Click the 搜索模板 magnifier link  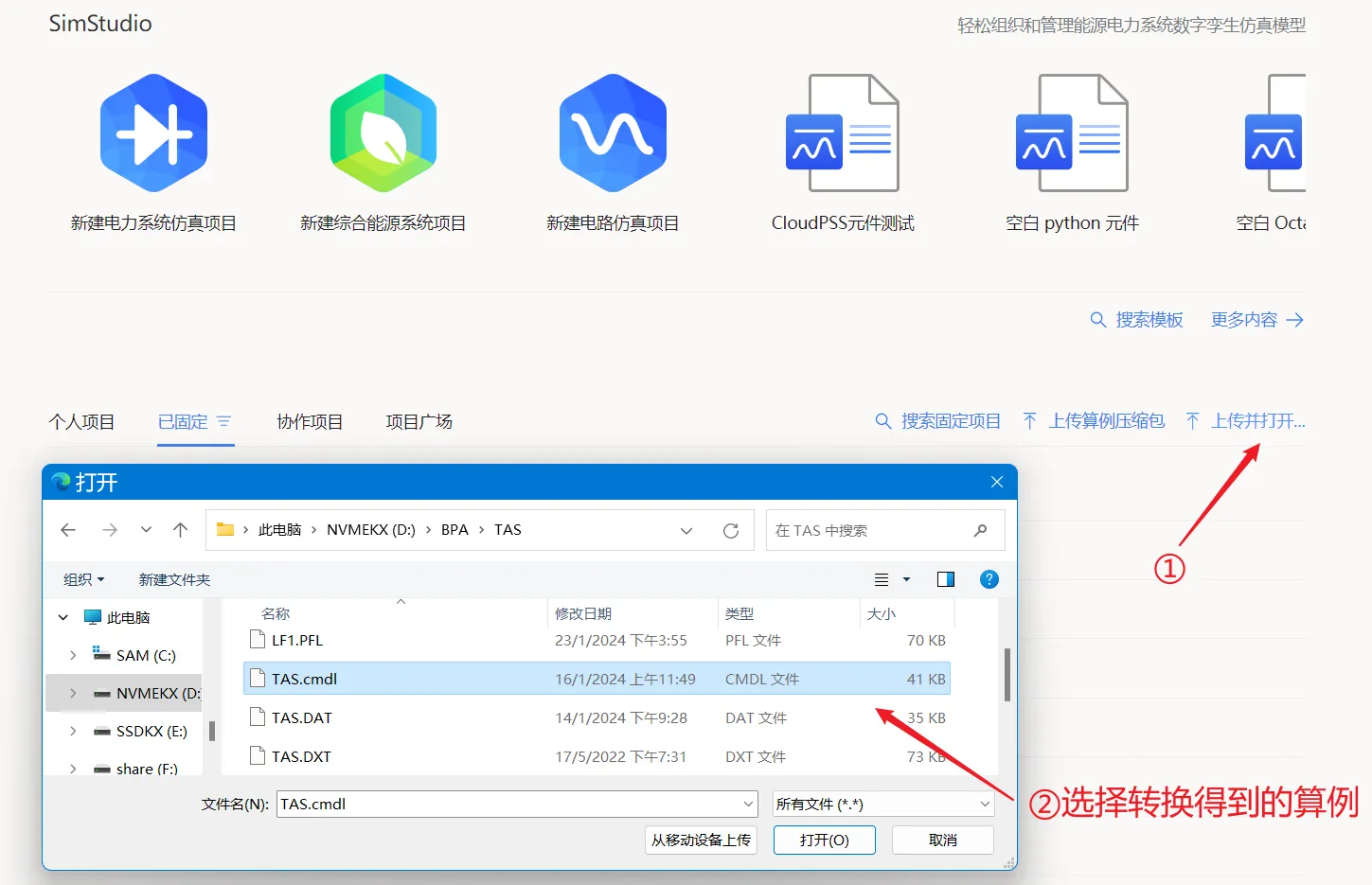point(1136,320)
